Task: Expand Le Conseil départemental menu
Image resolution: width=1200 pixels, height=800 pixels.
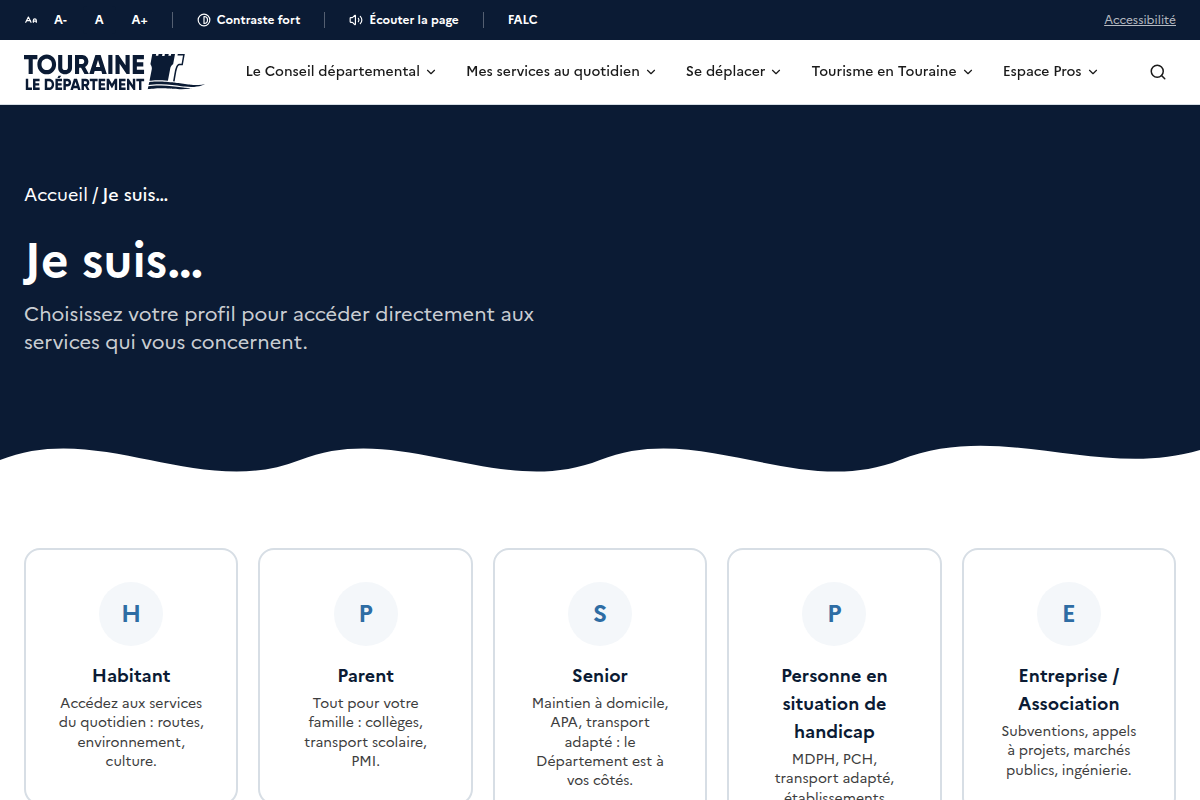Action: click(x=341, y=72)
